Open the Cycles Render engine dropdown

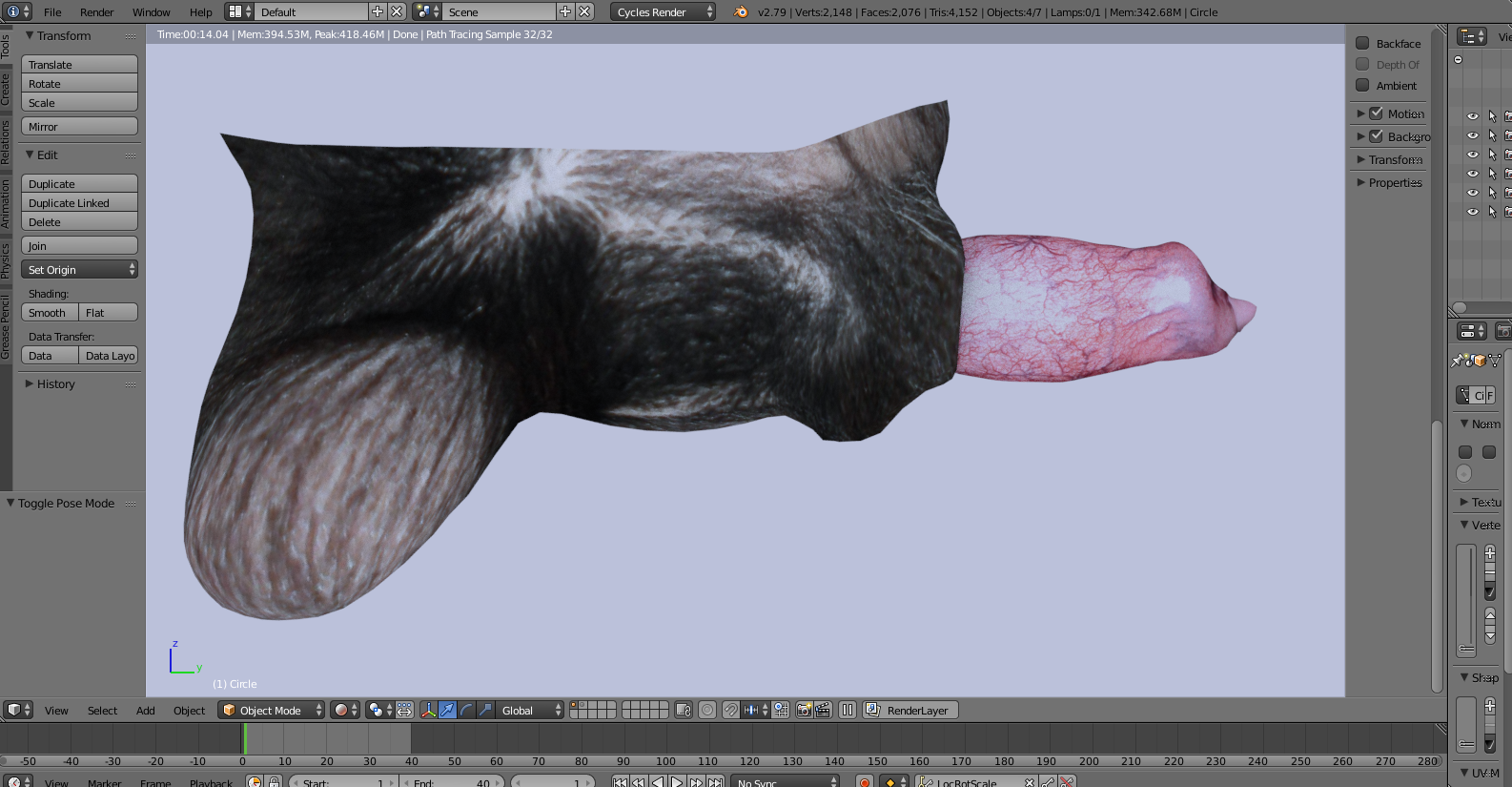(x=663, y=12)
